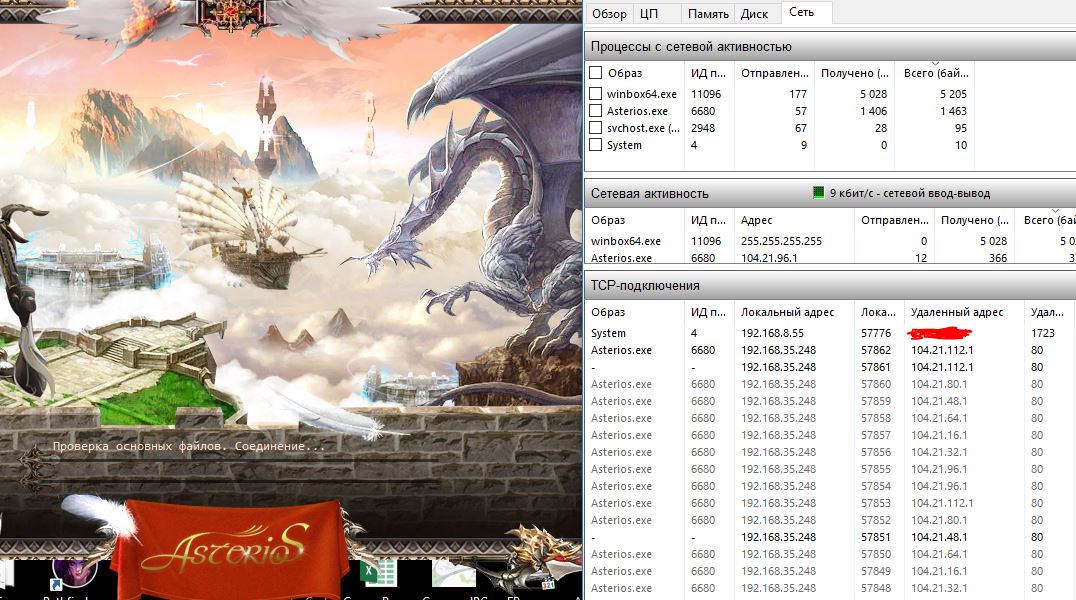The width and height of the screenshot is (1076, 600).
Task: Select TCP connection row with local port 57849
Action: (830, 571)
